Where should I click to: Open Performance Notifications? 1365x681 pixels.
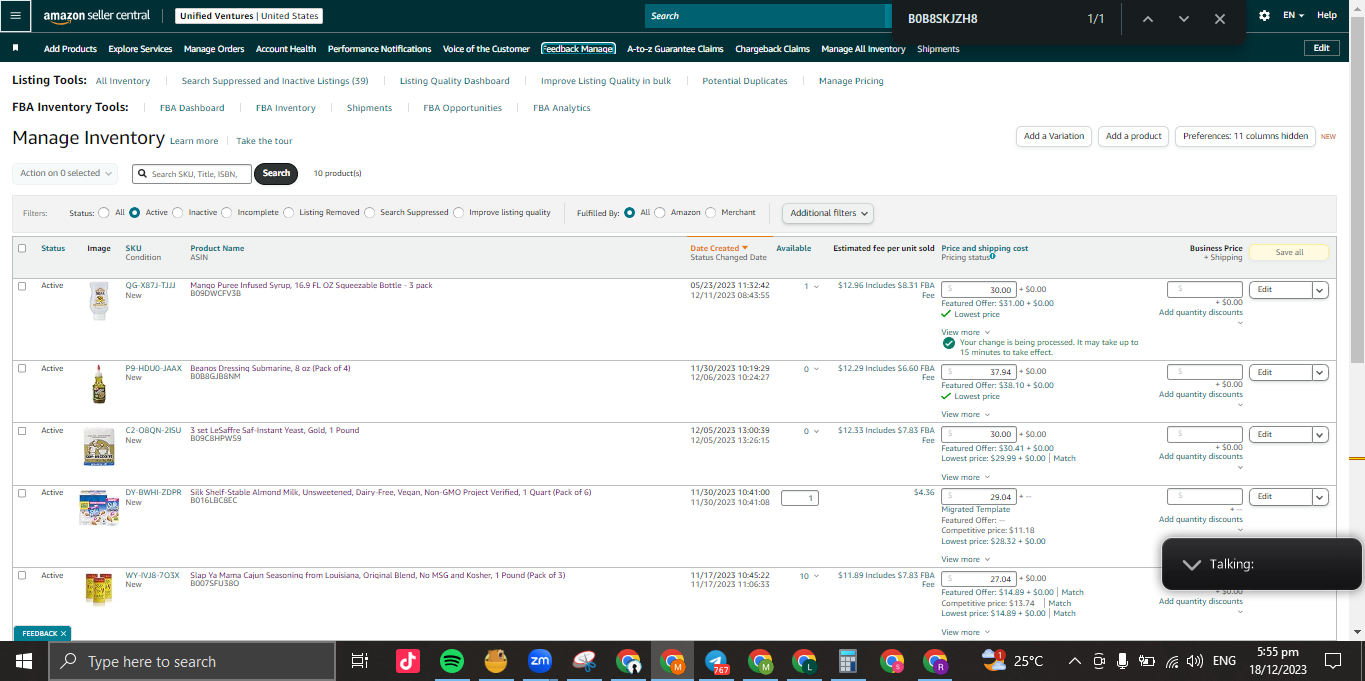pyautogui.click(x=379, y=48)
